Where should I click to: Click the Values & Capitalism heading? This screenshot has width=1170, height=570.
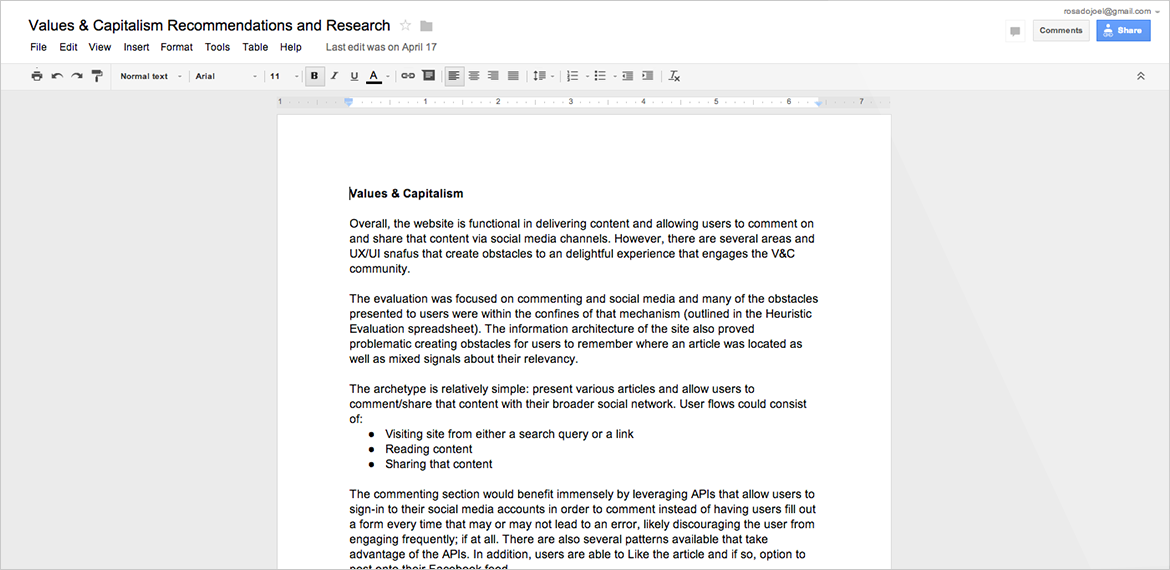(407, 194)
